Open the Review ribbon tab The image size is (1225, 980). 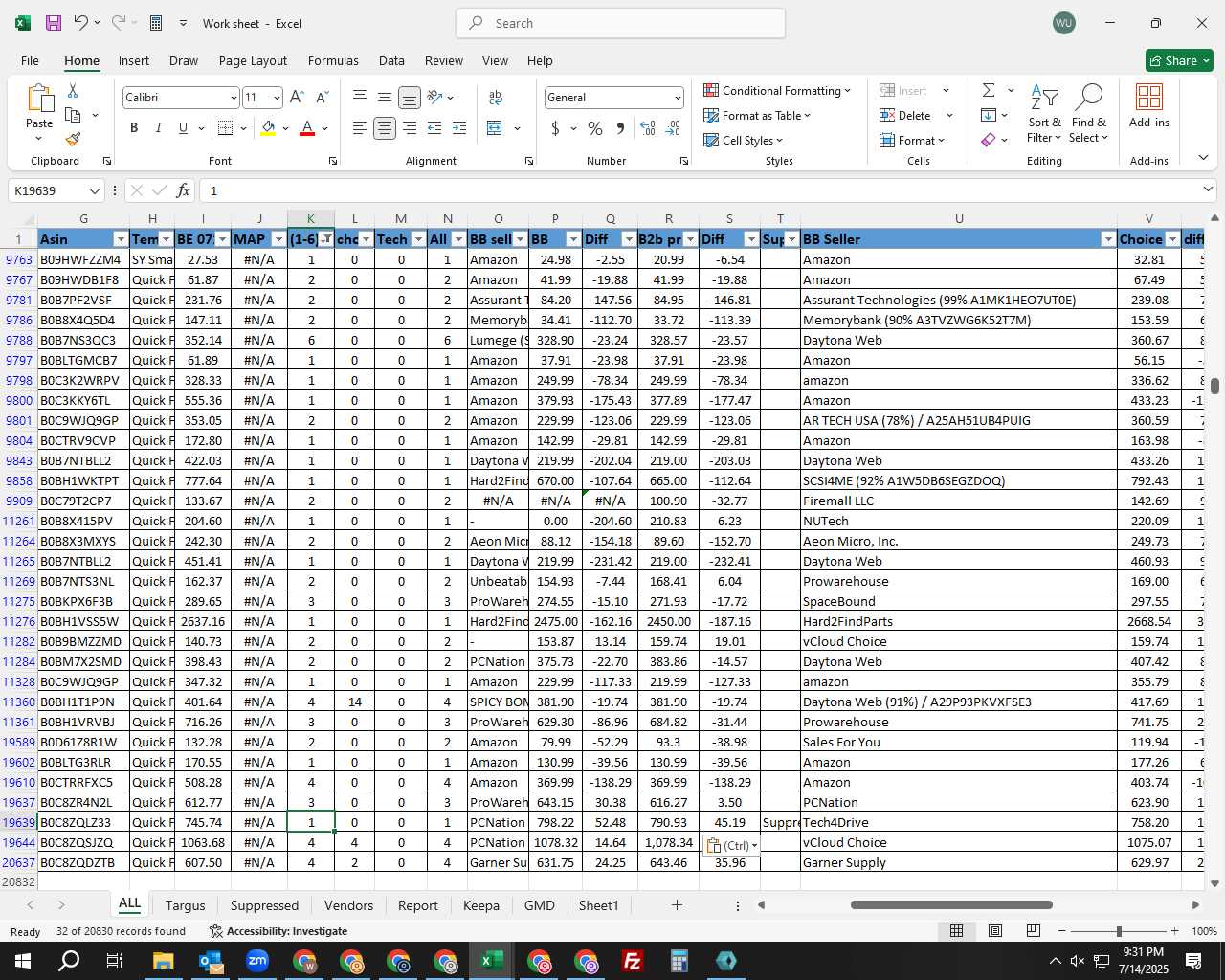tap(444, 60)
